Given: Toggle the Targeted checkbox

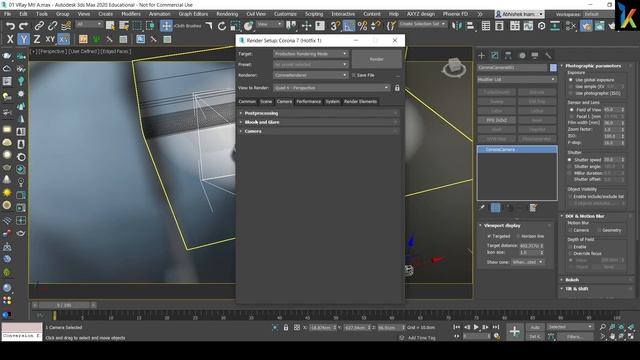Looking at the screenshot, I should [489, 236].
